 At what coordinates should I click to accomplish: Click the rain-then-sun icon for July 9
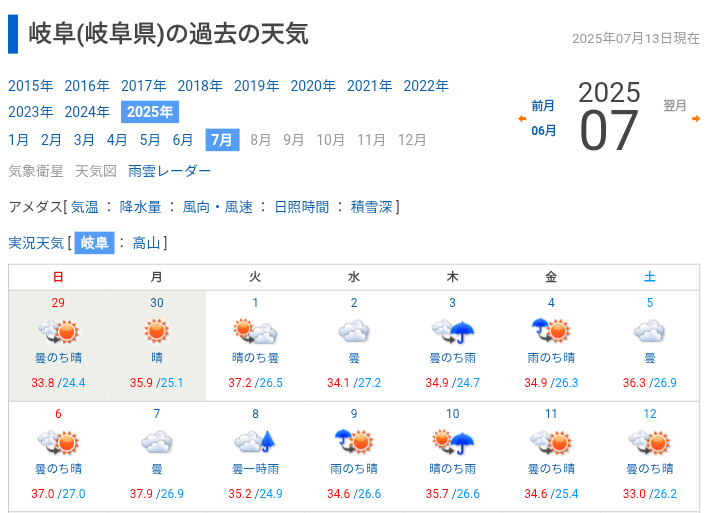click(354, 442)
